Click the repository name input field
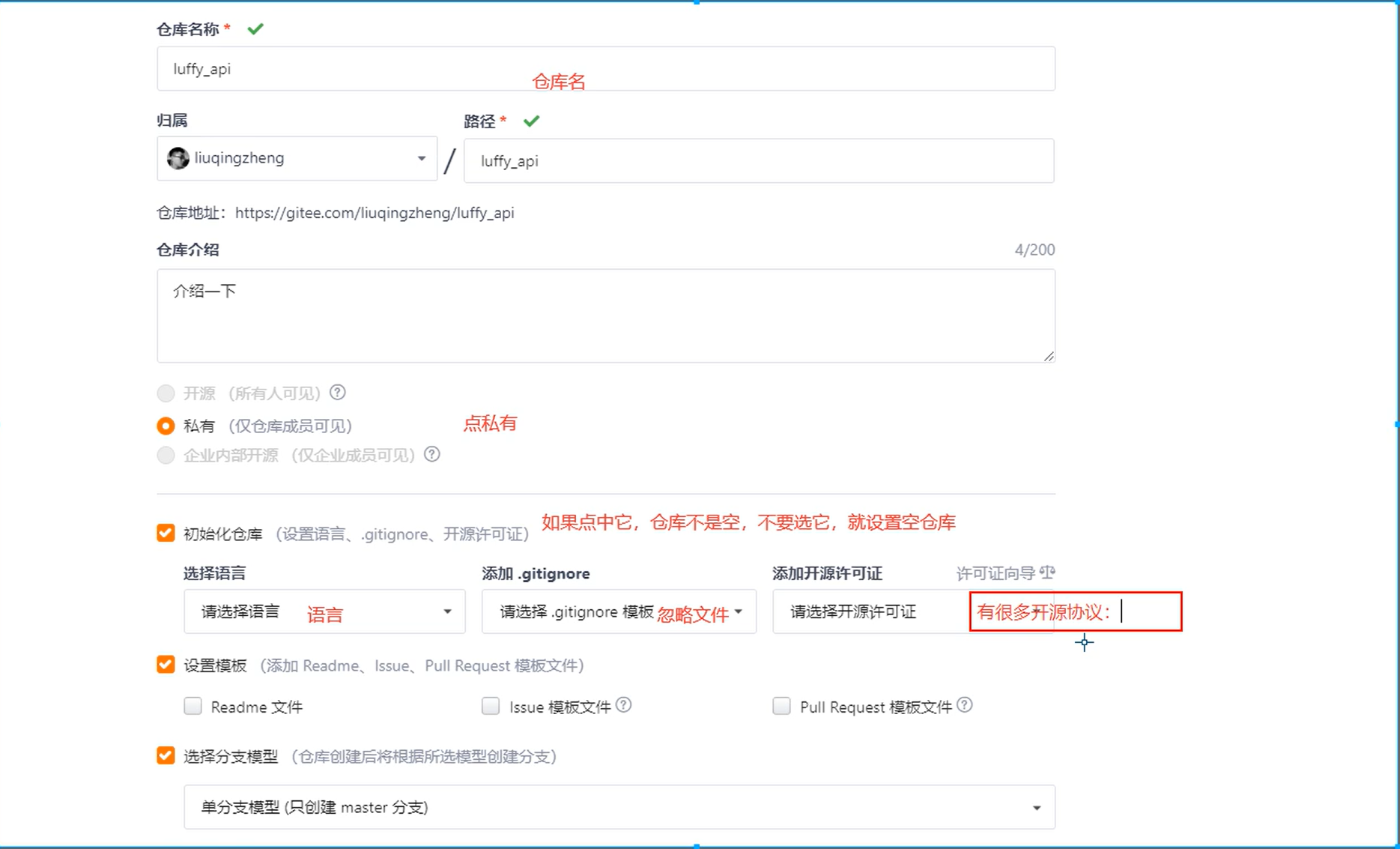Image resolution: width=1400 pixels, height=849 pixels. (605, 69)
